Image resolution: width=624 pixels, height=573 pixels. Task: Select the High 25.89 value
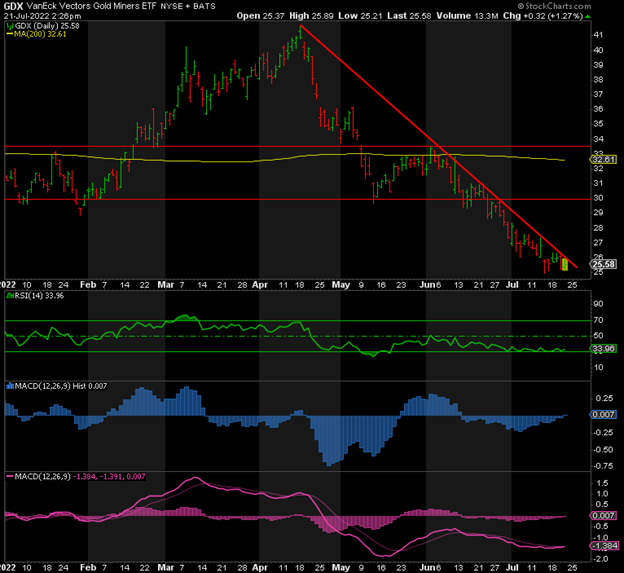point(311,16)
